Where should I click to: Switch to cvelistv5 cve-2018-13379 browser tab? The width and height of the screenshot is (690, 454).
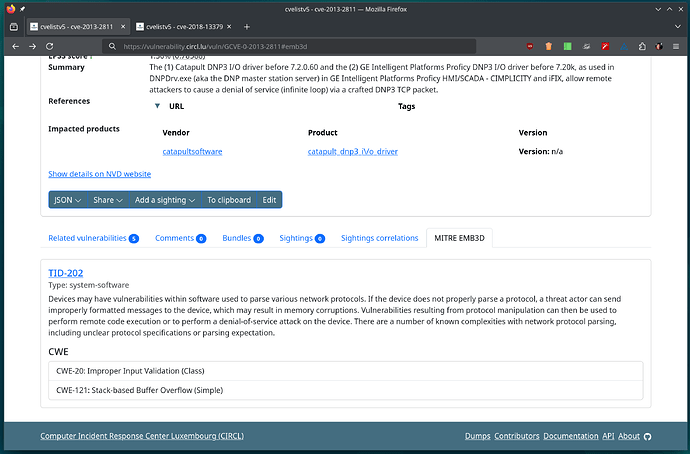coord(184,27)
